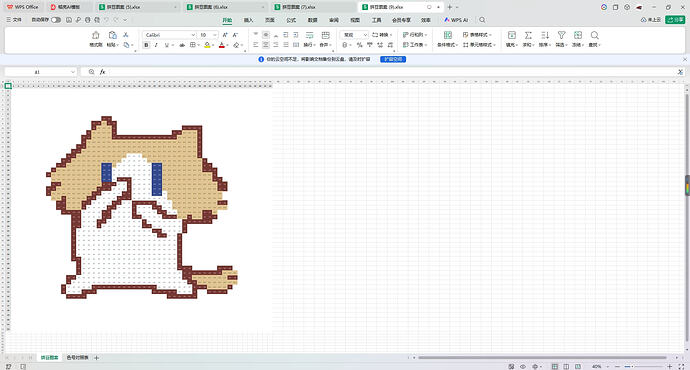
Task: Add a new sheet with plus button
Action: [96, 358]
